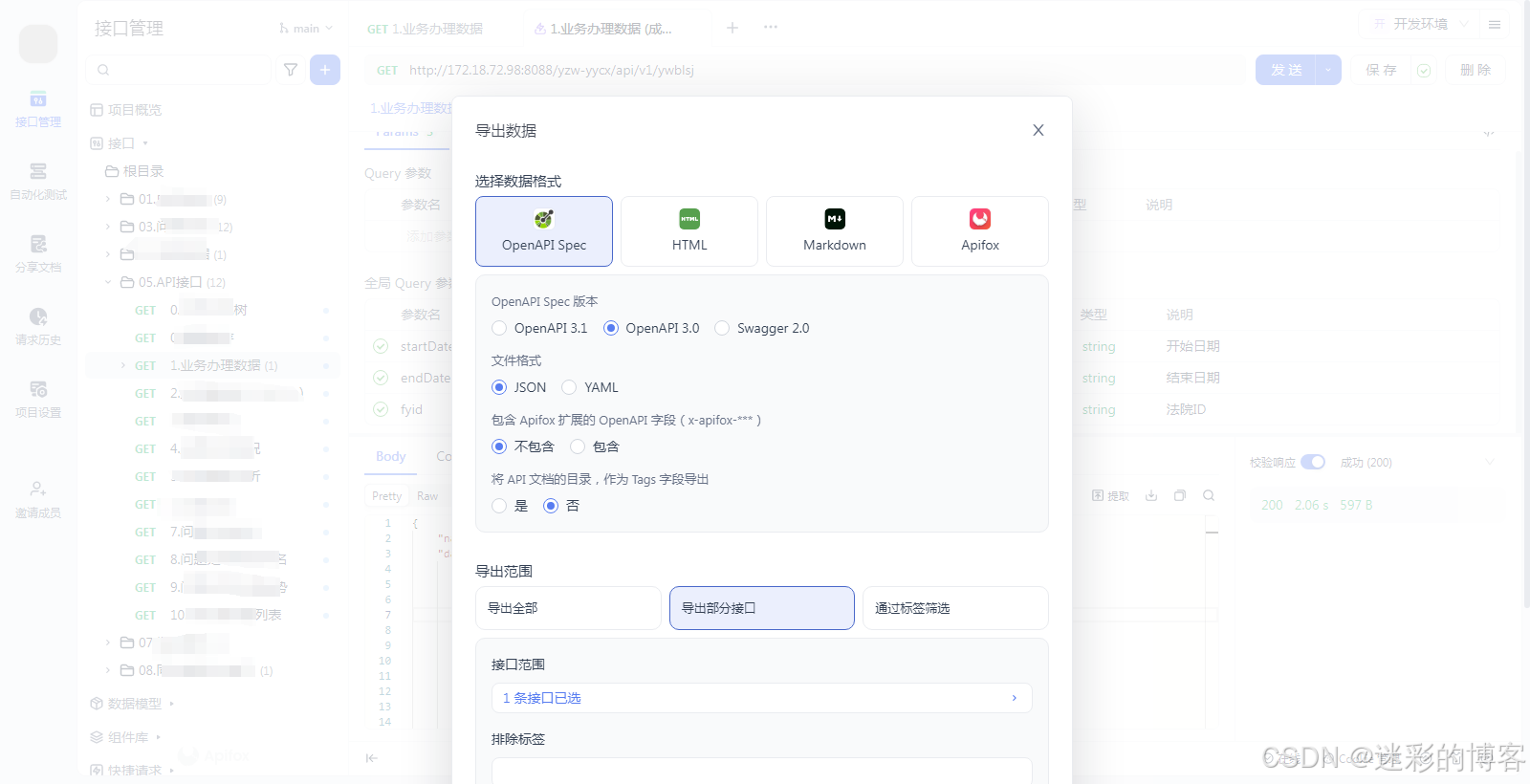Viewport: 1530px width, 784px height.
Task: Expand the 01 folder in tree
Action: [x=108, y=199]
